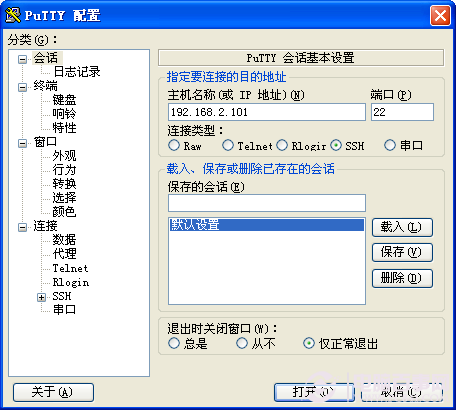Select the Telnet connection type radio
Screen dimensions: 456x410
tap(228, 145)
